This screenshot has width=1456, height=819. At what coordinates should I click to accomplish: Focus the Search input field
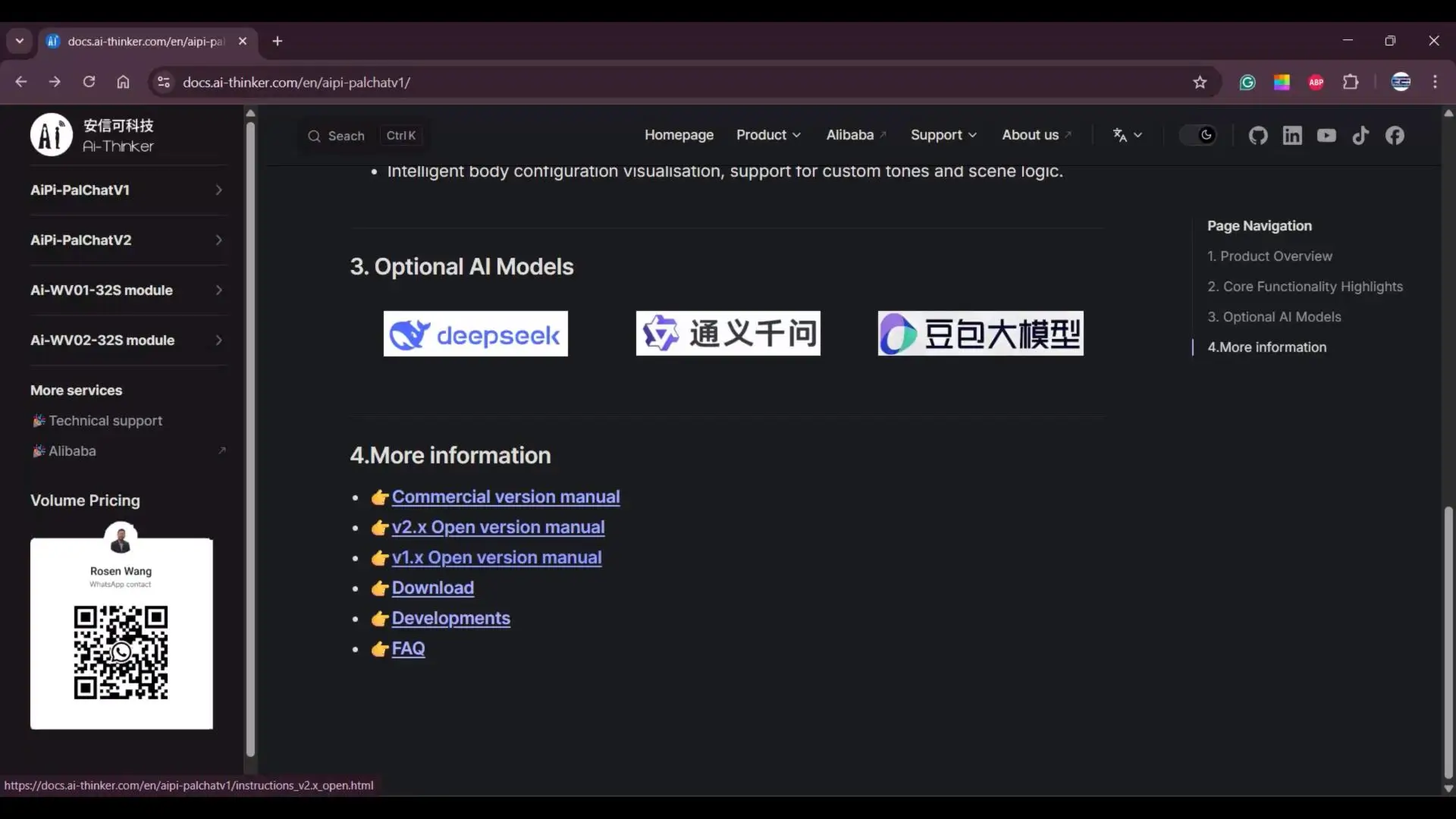tap(366, 136)
